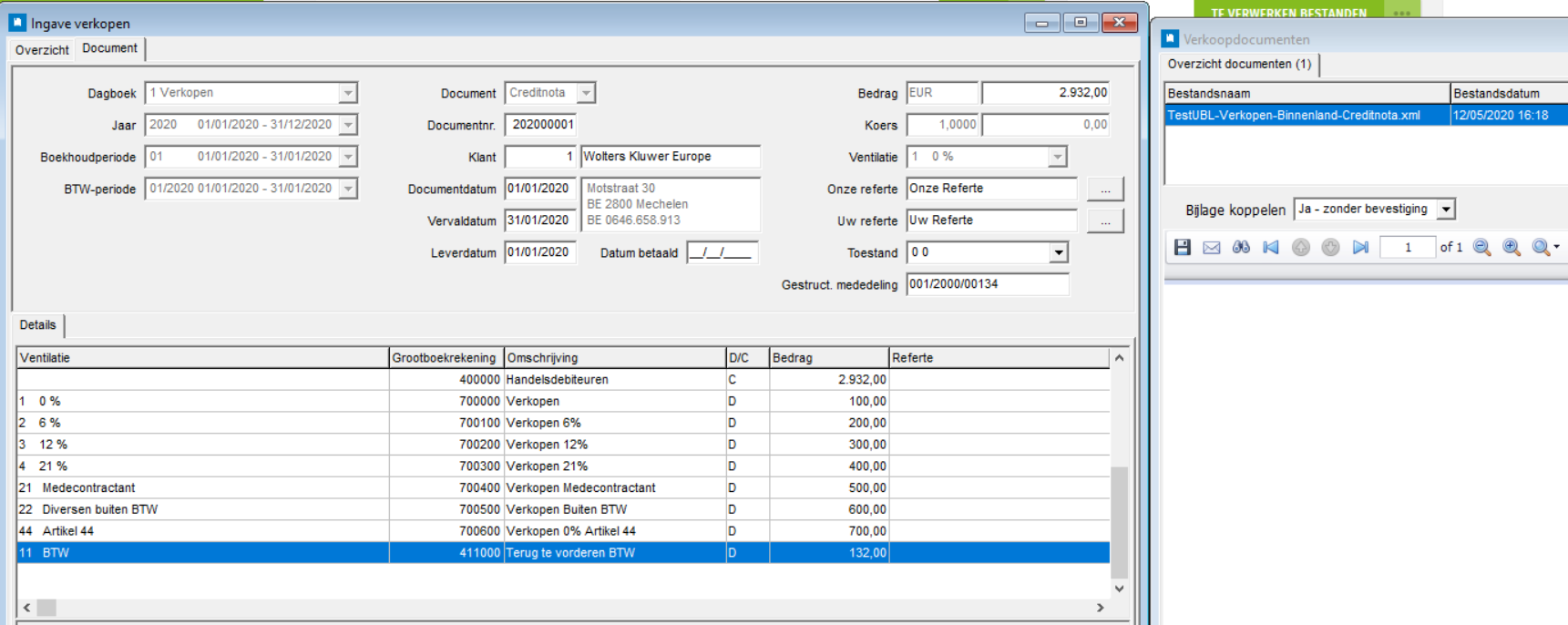Switch to the Overzicht tab

pyautogui.click(x=42, y=50)
